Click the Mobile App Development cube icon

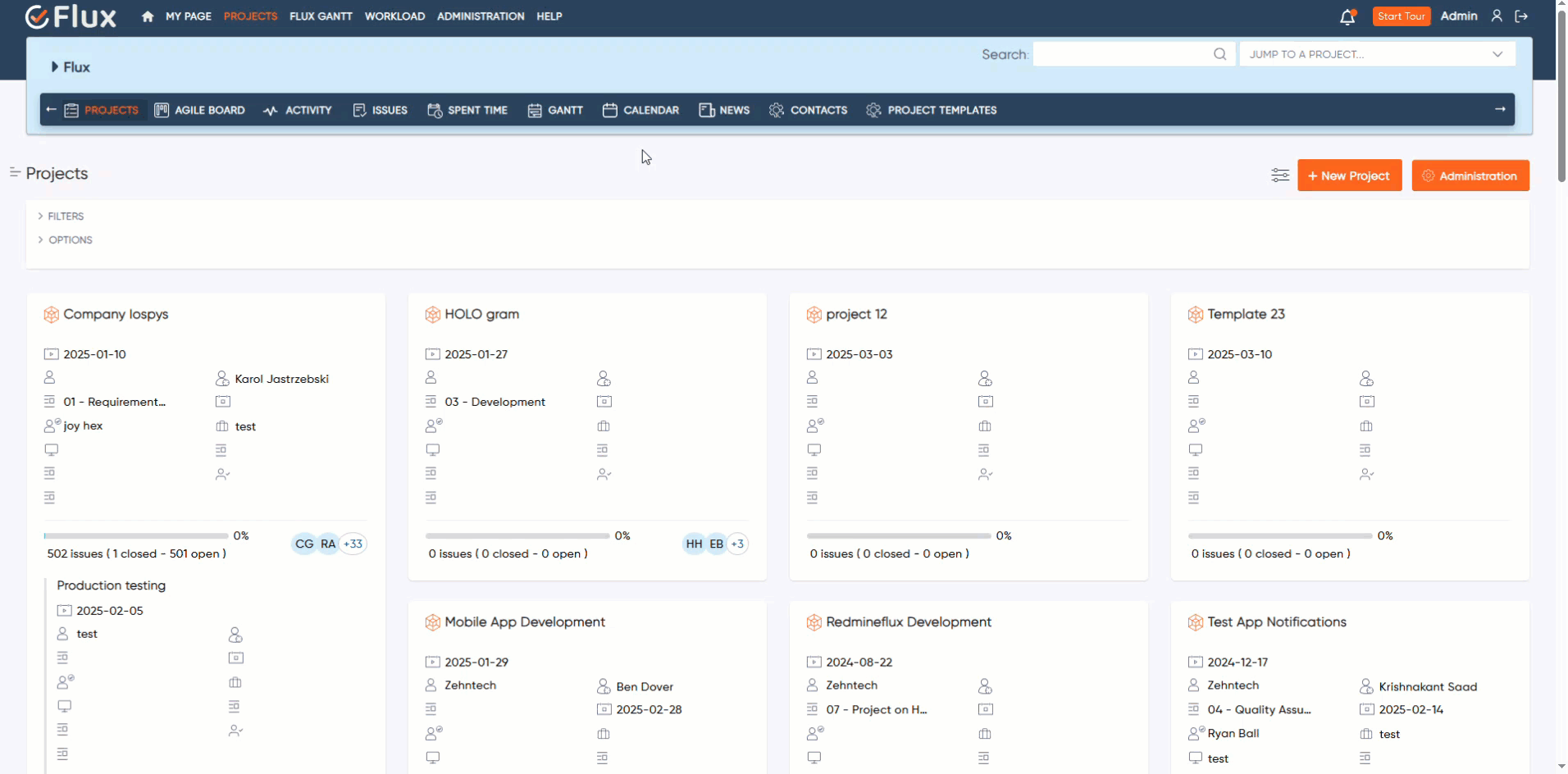click(432, 622)
